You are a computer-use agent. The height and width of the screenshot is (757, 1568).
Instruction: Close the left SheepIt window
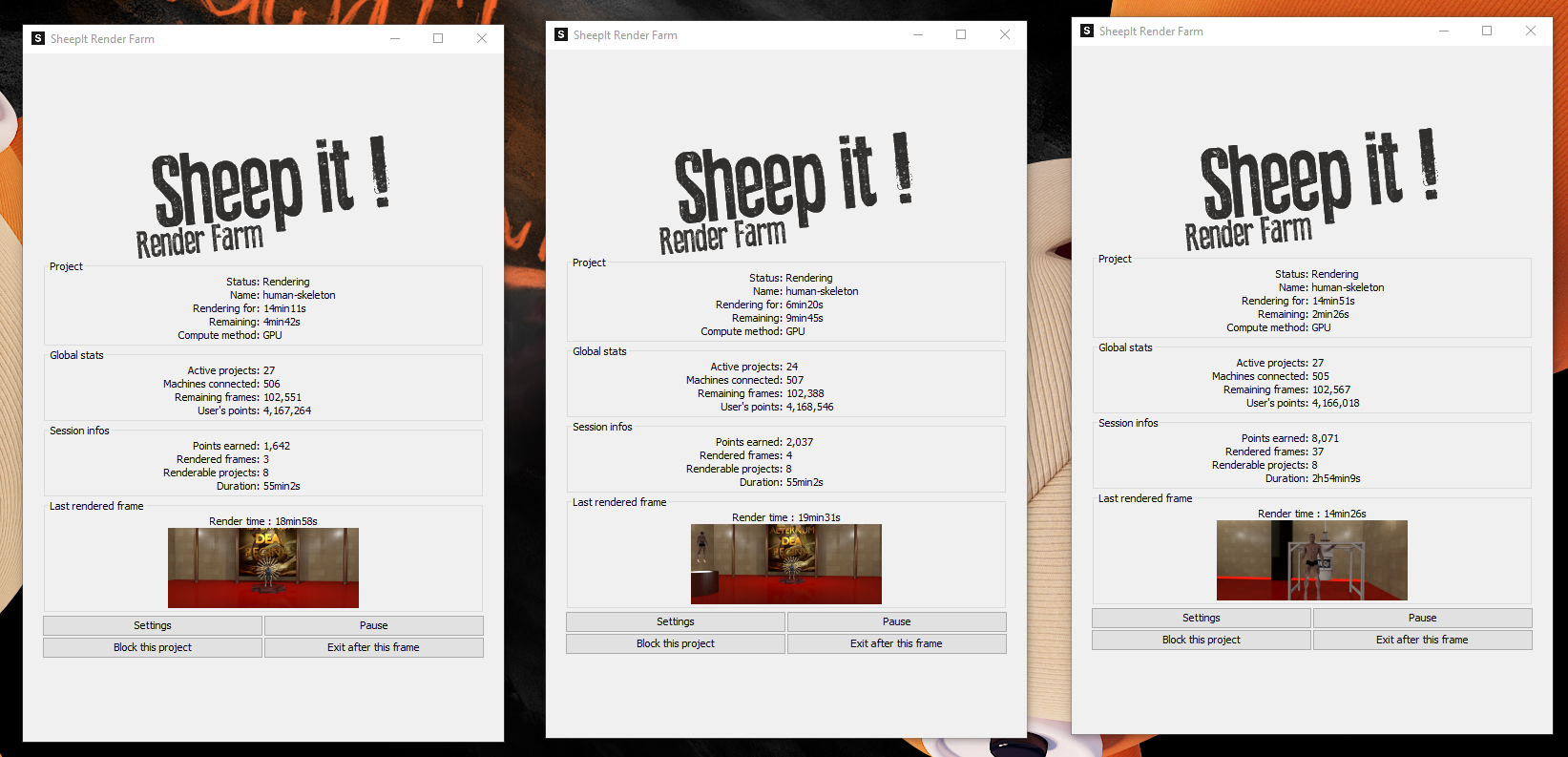(x=482, y=38)
